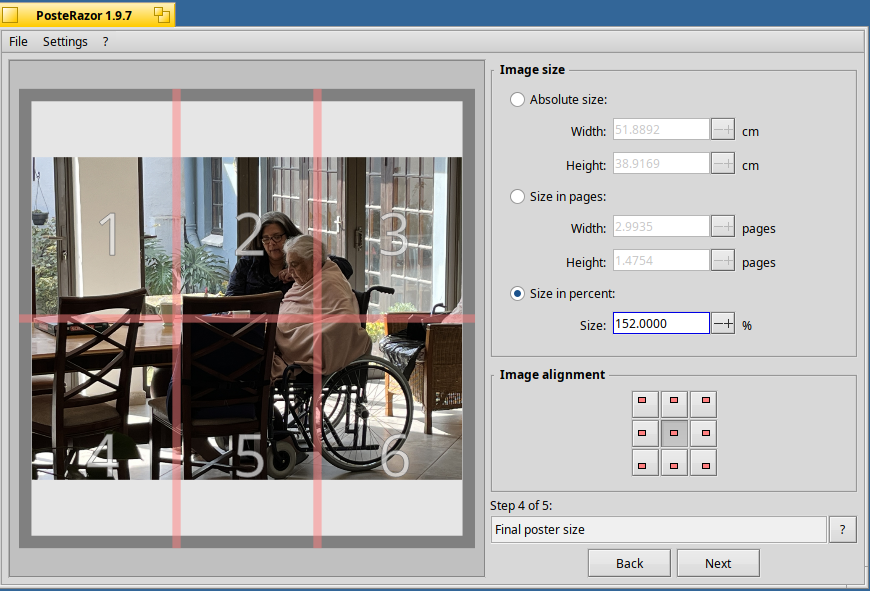Choose the Size in pages option

point(517,196)
